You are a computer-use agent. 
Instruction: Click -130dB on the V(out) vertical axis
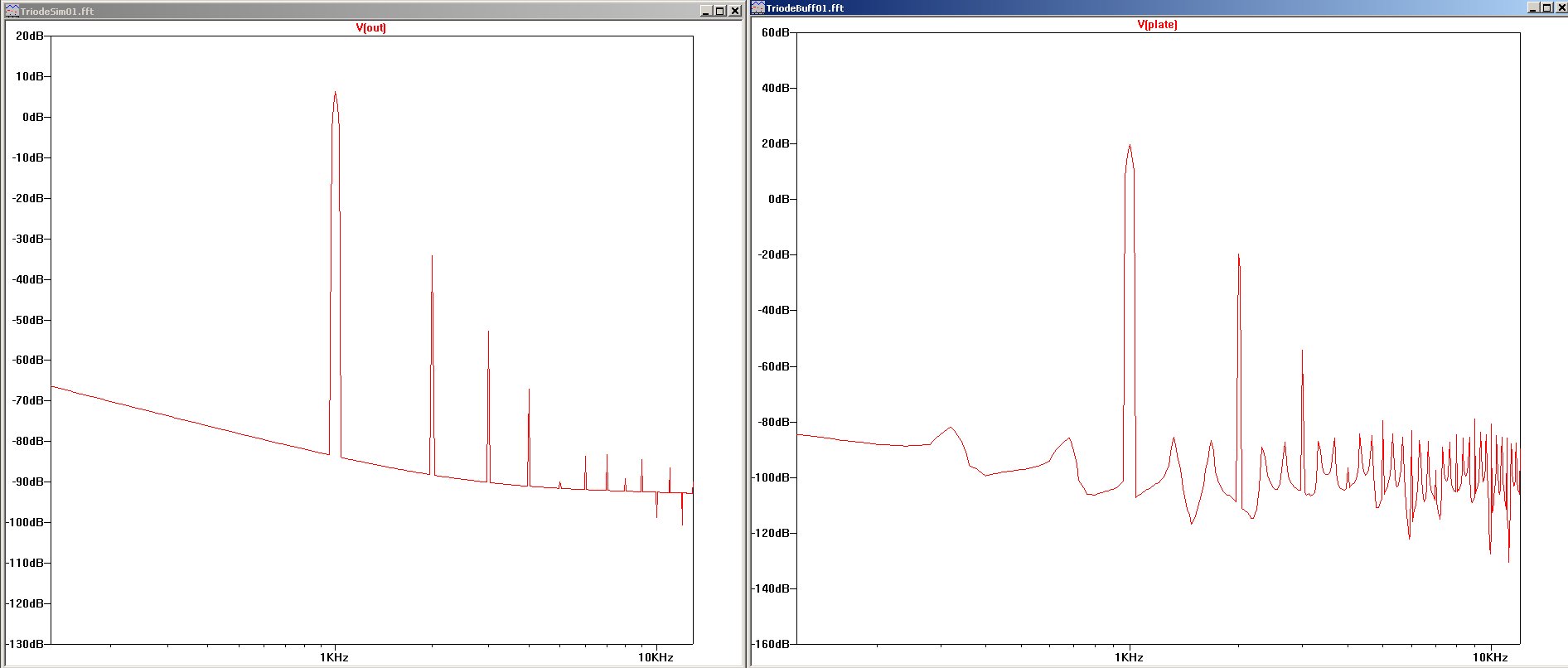(26, 644)
